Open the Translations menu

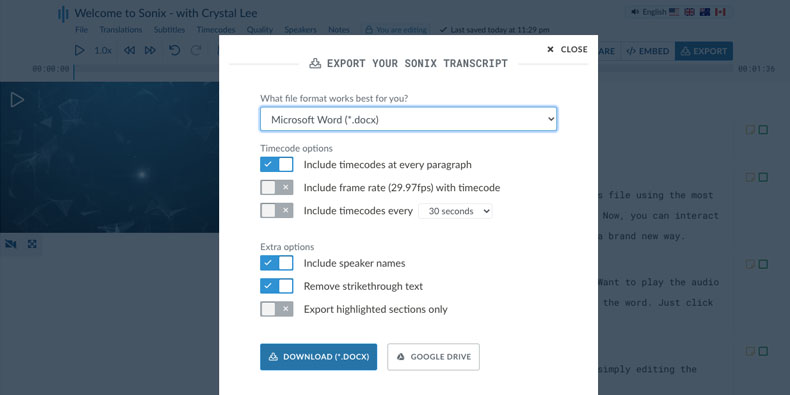point(121,30)
